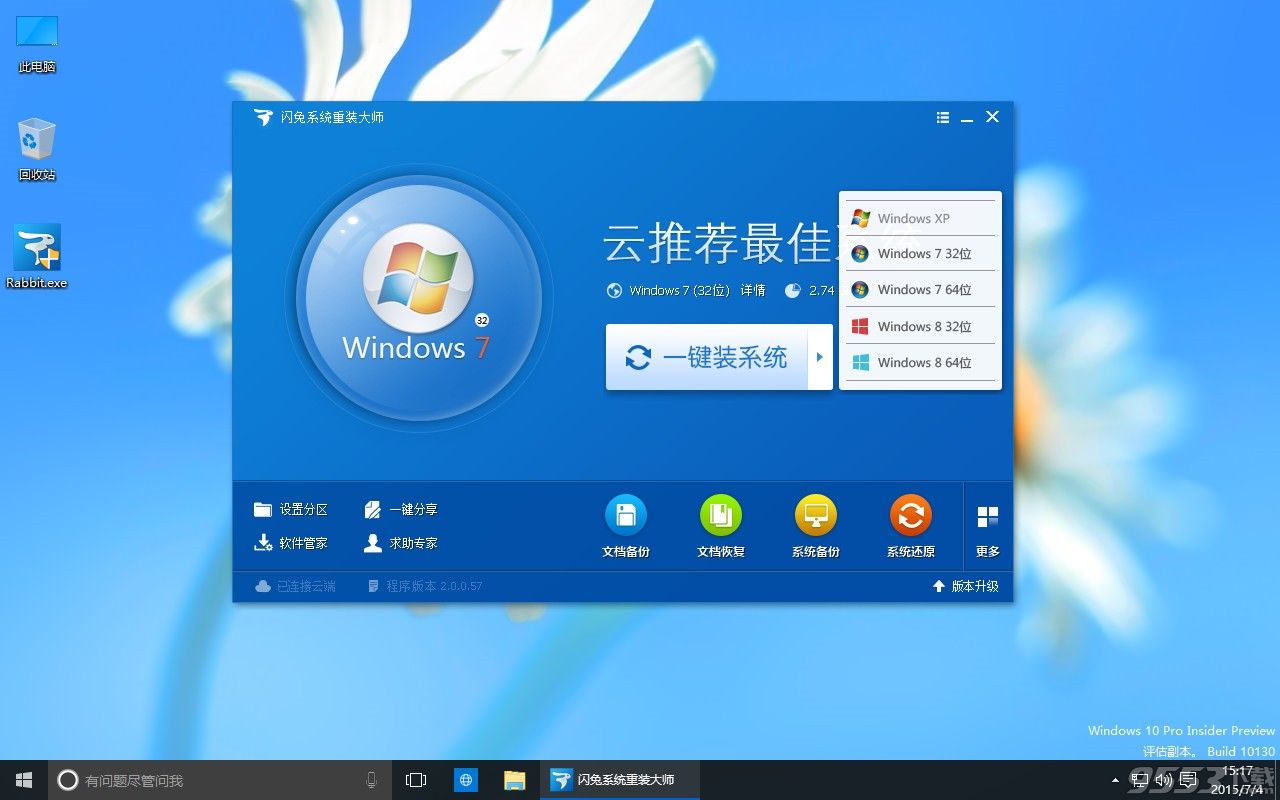
Task: Click 版本升级 version upgrade
Action: pos(966,586)
